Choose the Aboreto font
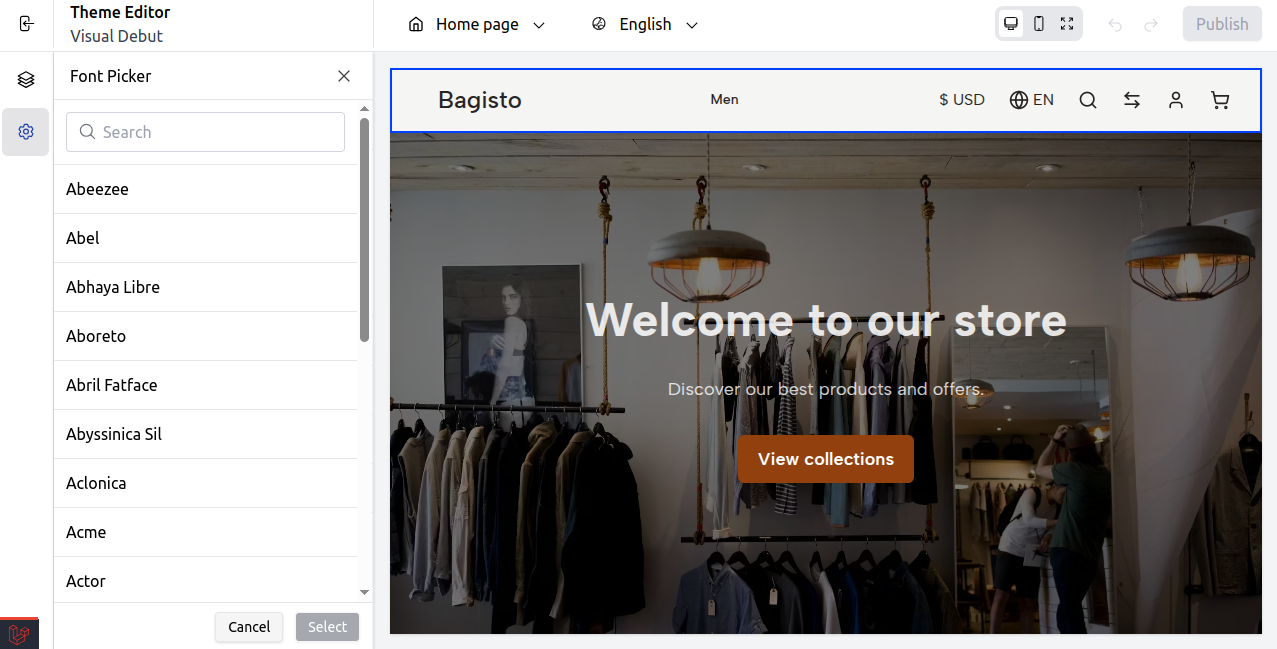The height and width of the screenshot is (649, 1277). tap(205, 336)
